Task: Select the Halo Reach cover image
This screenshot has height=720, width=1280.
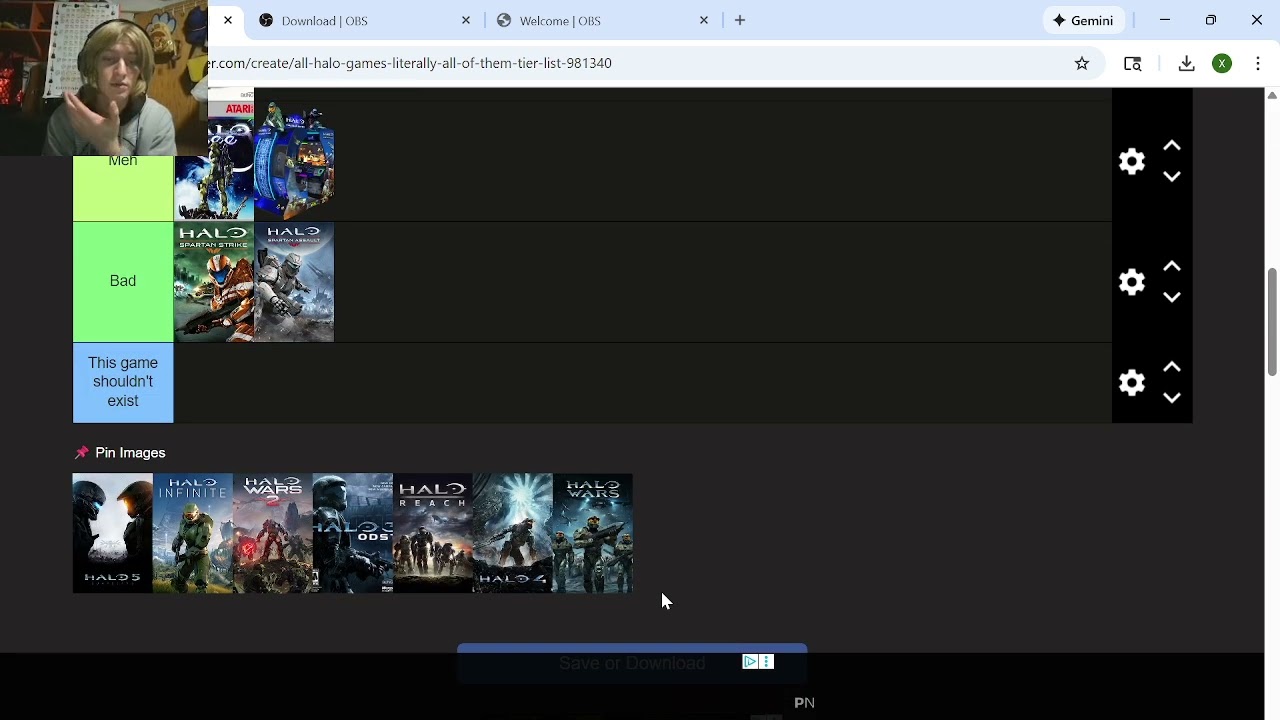Action: 433,533
